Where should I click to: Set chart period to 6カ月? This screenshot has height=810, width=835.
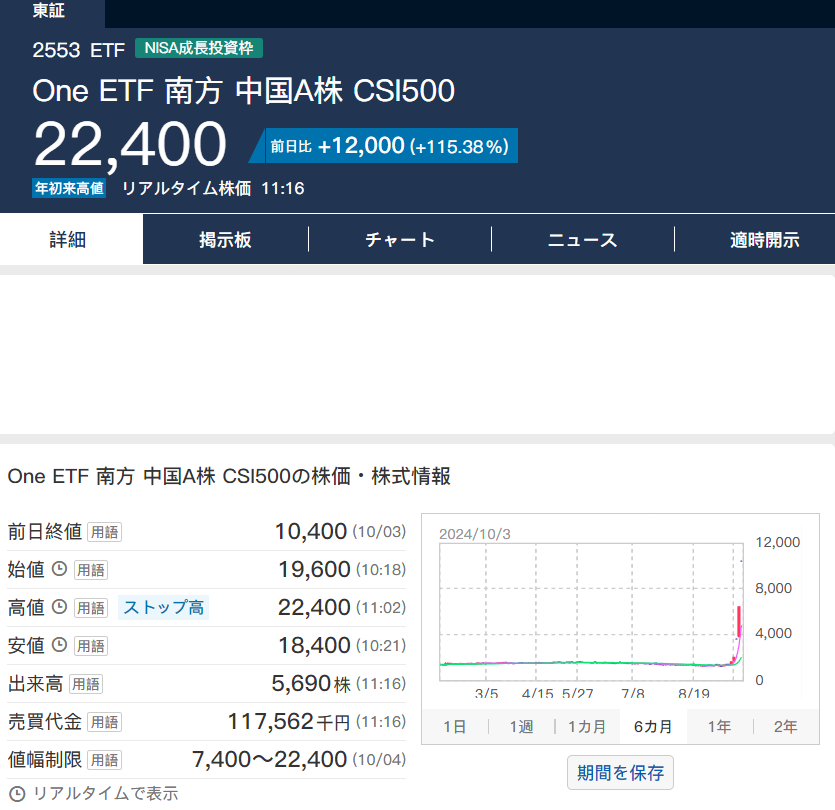pyautogui.click(x=653, y=726)
